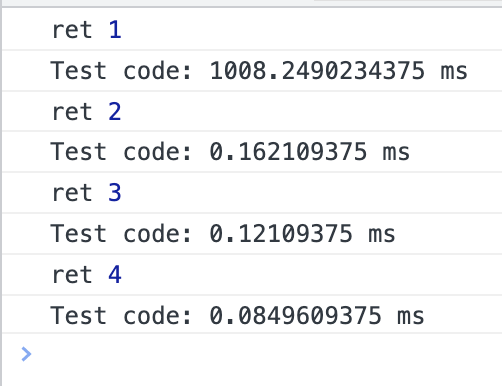Click 'Test code:' label in first timing row
This screenshot has height=386, width=502.
pos(121,70)
